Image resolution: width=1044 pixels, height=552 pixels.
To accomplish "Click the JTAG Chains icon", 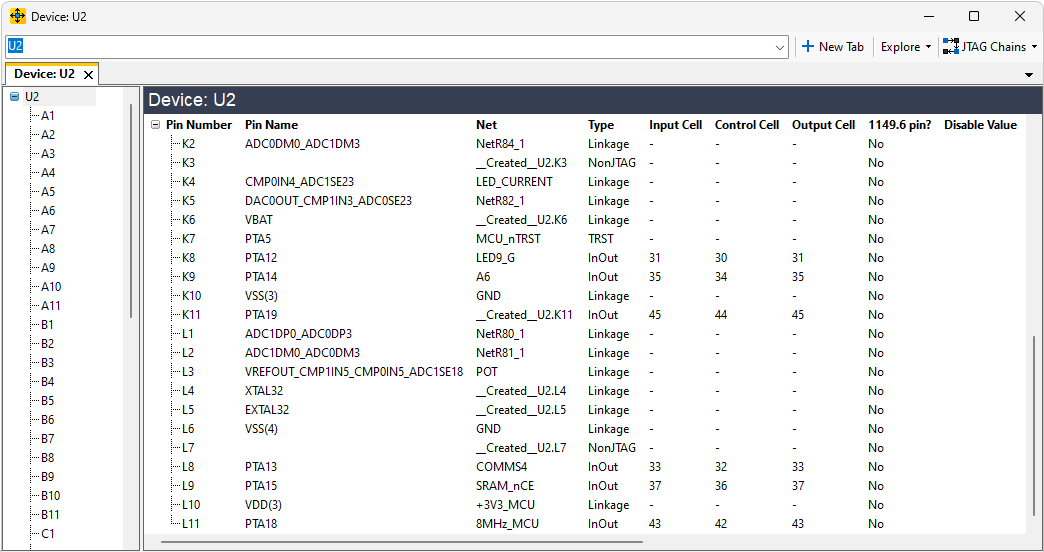I will coord(950,47).
